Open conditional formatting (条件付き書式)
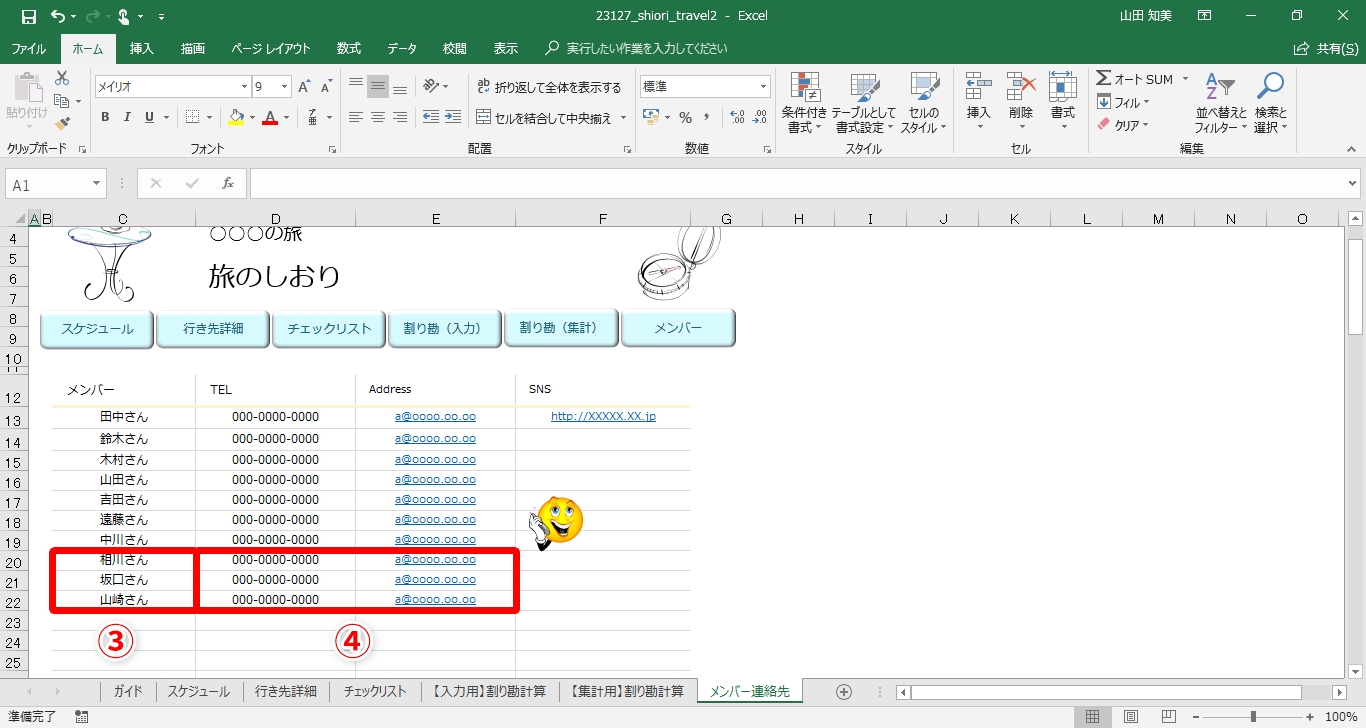Viewport: 1366px width, 728px height. (x=804, y=103)
